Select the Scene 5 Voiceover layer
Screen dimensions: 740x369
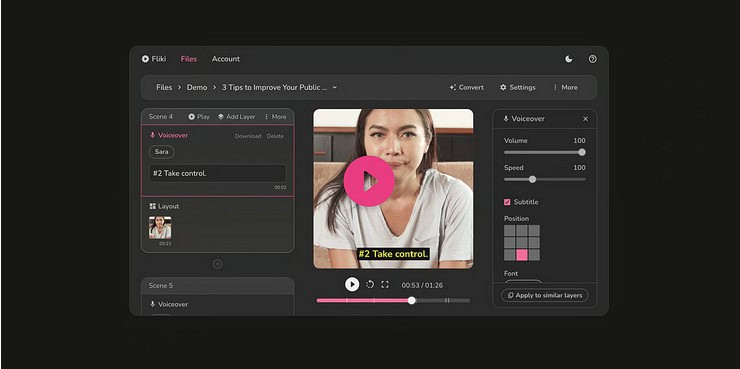click(x=169, y=304)
